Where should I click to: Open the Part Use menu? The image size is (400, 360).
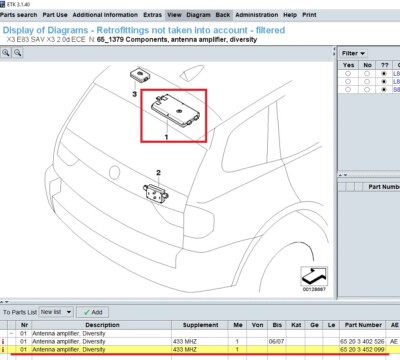click(55, 15)
